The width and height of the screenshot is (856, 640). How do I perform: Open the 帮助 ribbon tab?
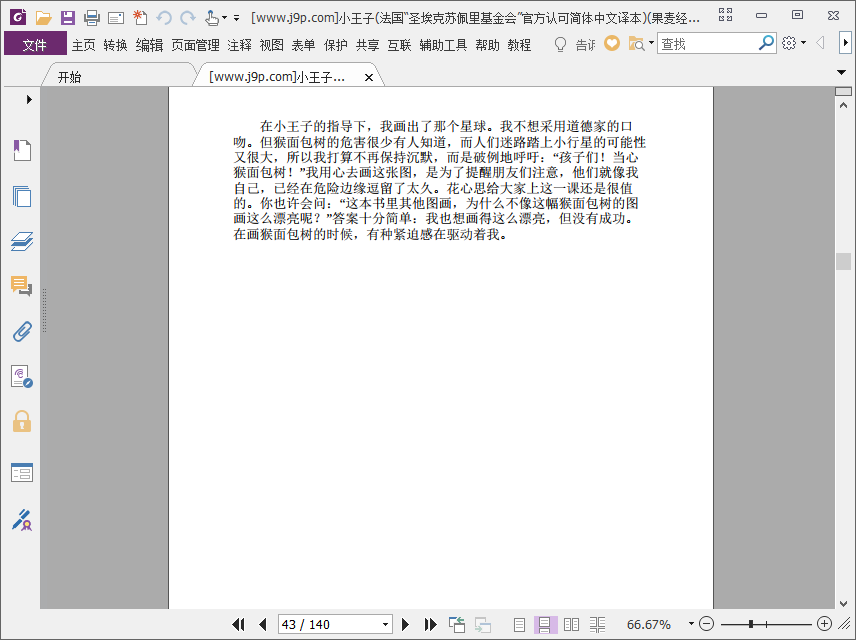coord(488,45)
